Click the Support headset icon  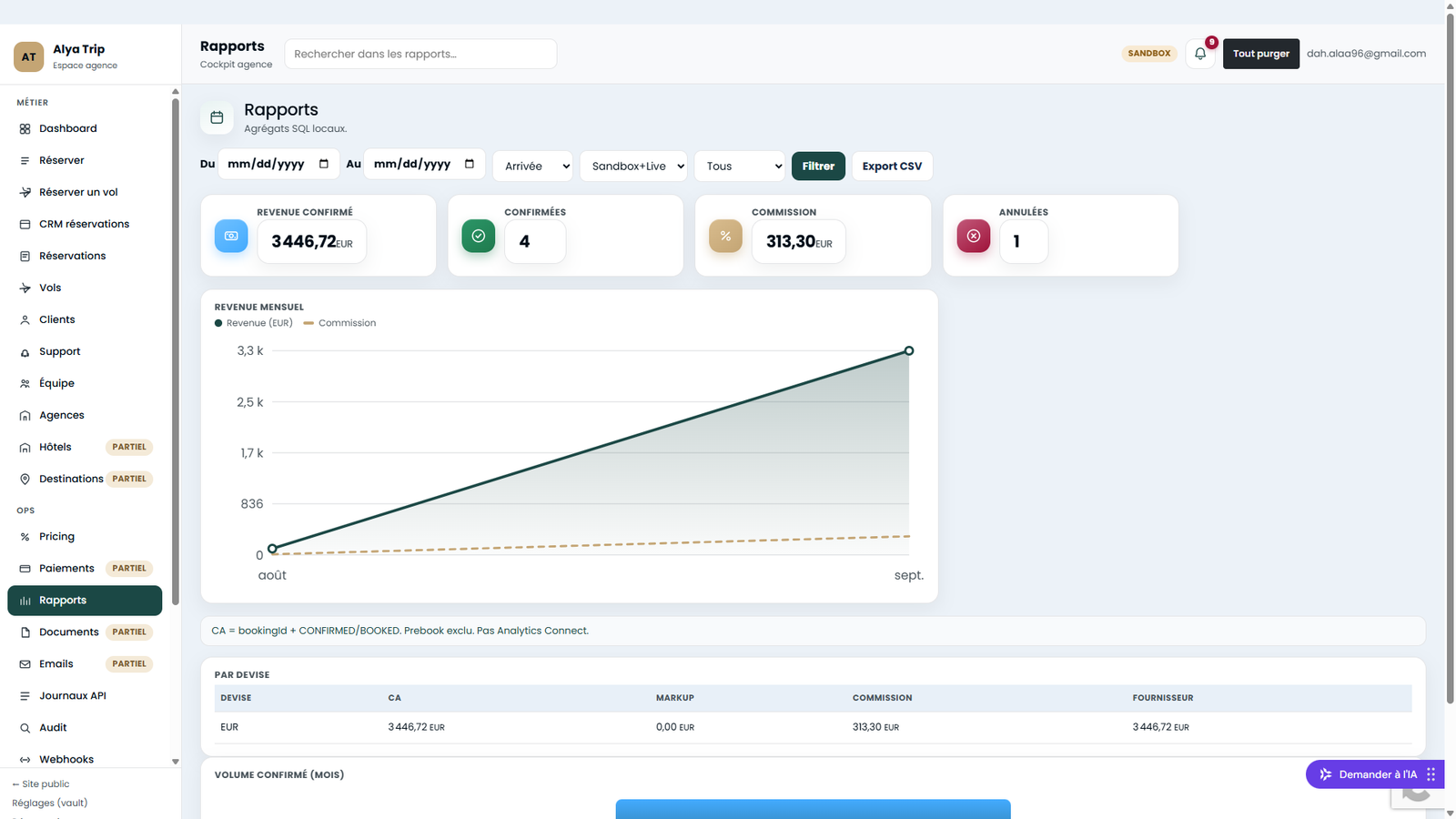coord(25,352)
